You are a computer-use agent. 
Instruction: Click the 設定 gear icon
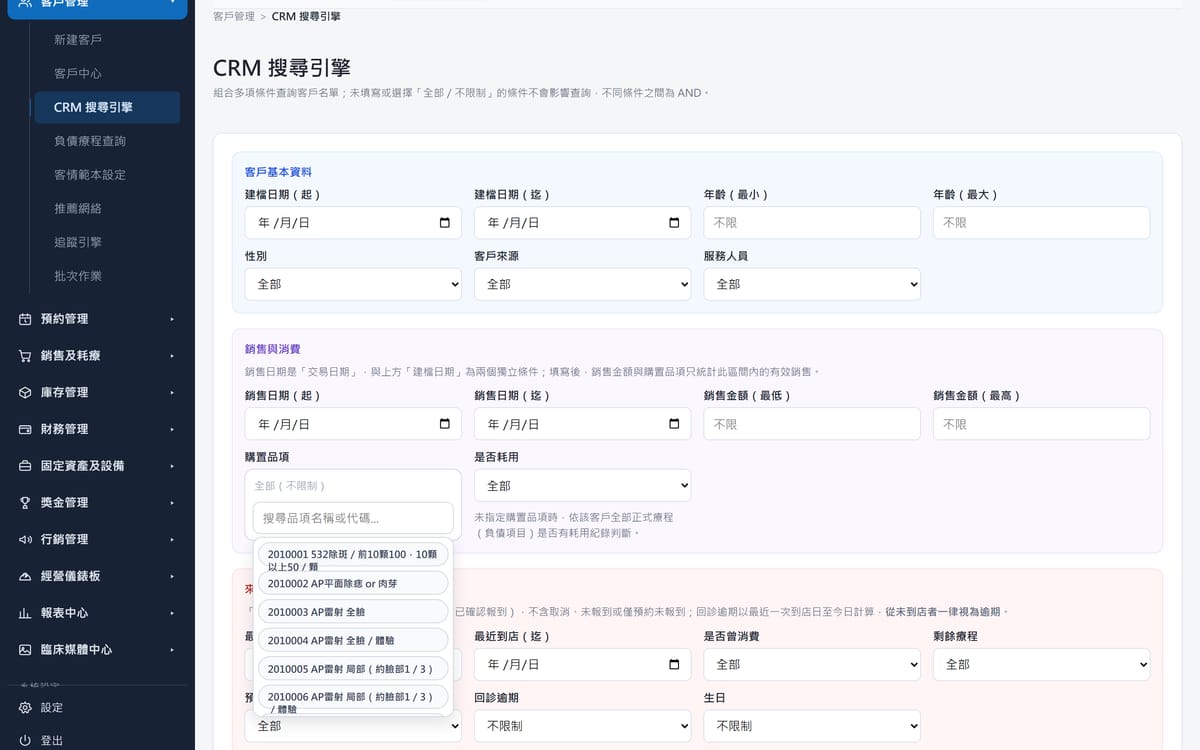pos(25,708)
